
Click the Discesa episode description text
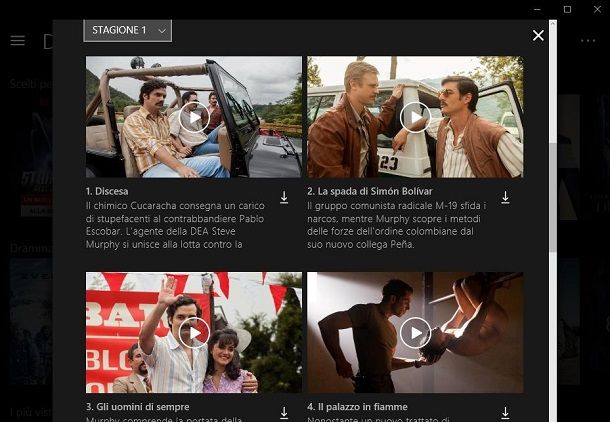(x=175, y=225)
